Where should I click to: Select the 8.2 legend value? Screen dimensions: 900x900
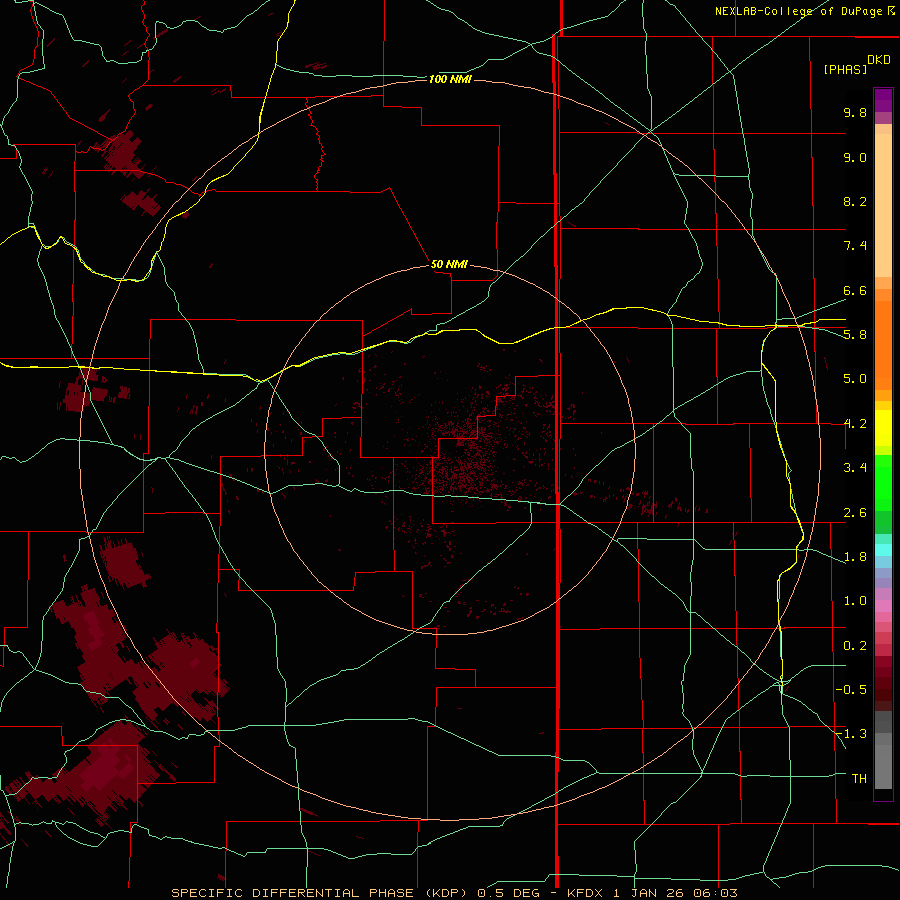(855, 201)
